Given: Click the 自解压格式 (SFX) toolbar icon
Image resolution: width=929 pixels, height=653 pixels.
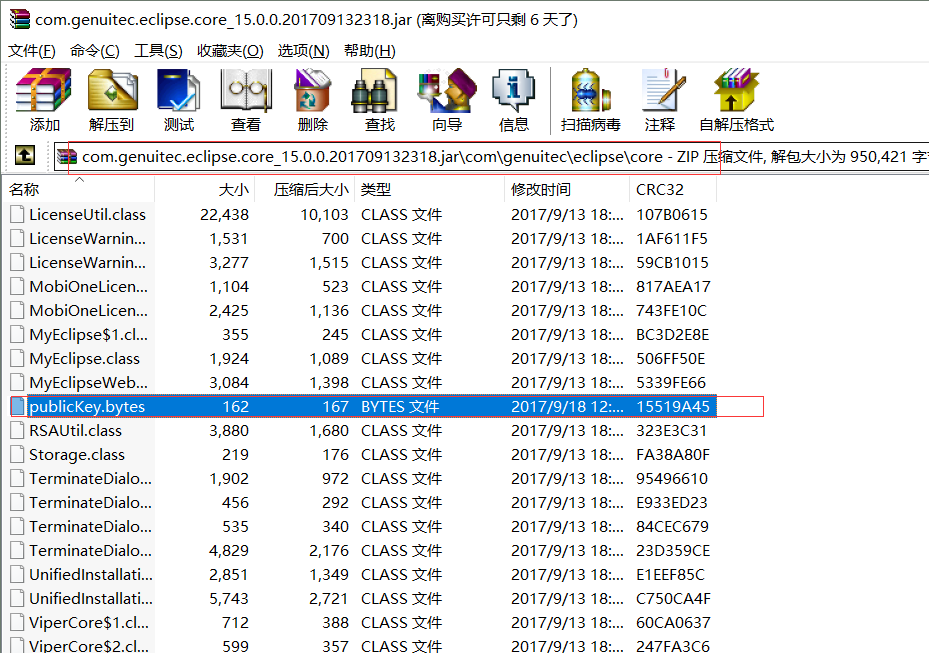Looking at the screenshot, I should [736, 90].
